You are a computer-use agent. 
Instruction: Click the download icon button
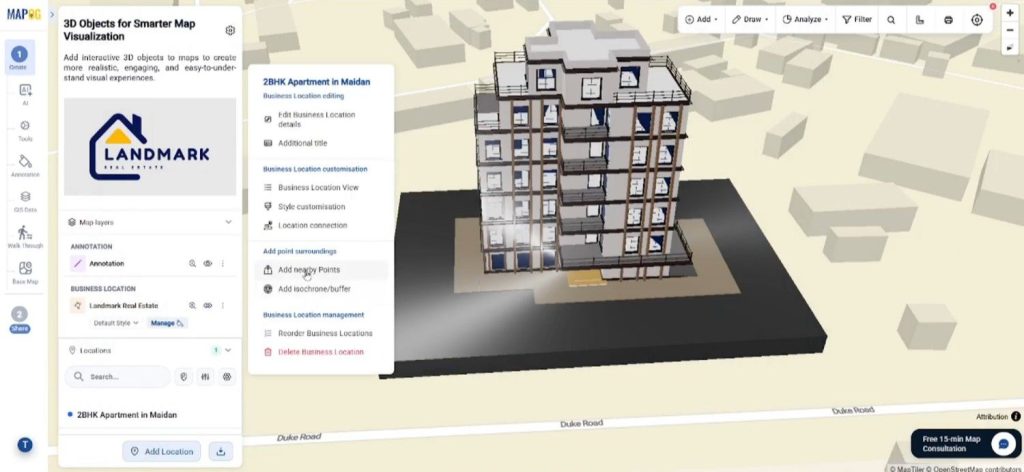[x=221, y=451]
